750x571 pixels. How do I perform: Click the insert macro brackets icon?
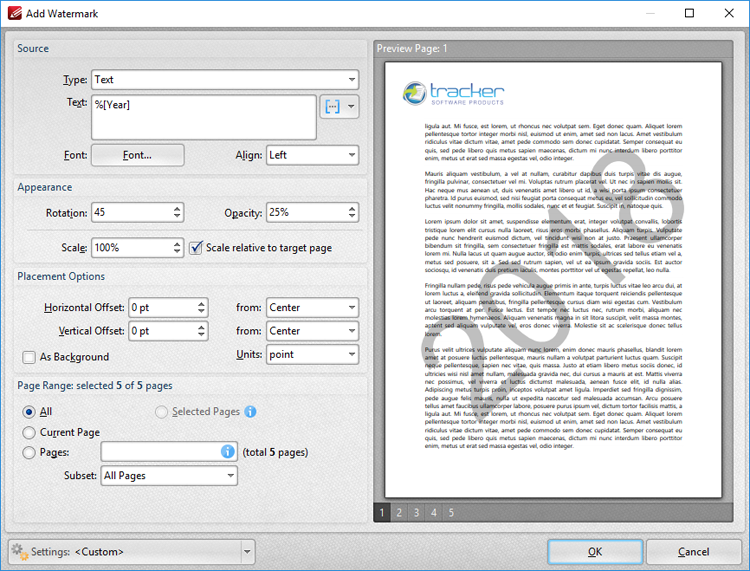pos(332,106)
